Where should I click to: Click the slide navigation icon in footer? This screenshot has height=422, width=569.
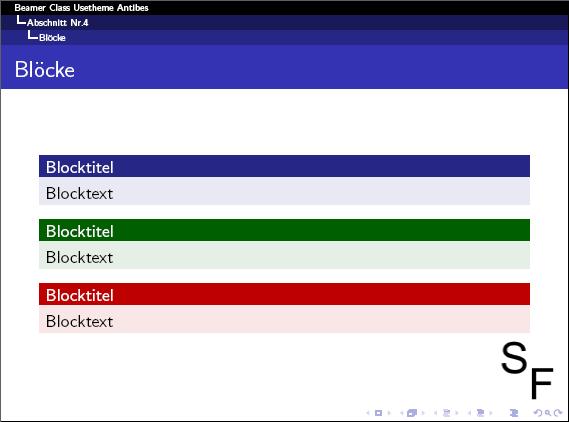(378, 413)
